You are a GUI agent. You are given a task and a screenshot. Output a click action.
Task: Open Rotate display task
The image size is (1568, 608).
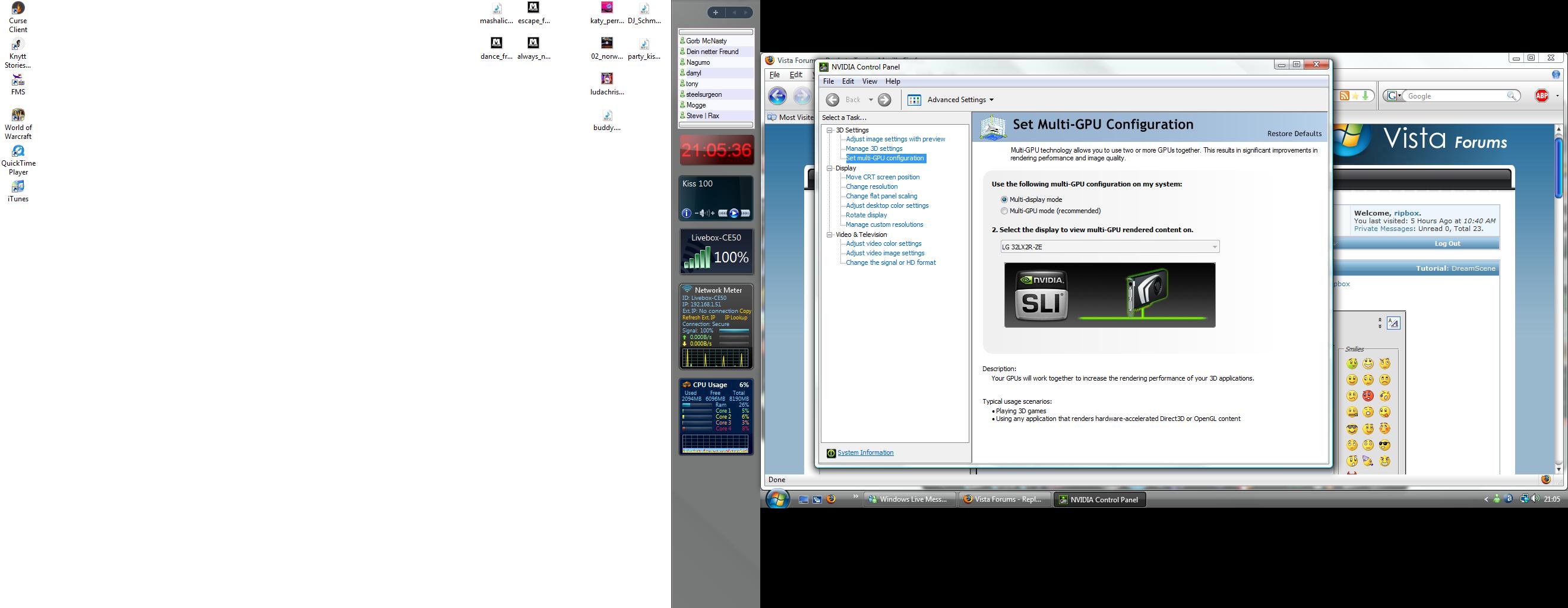pyautogui.click(x=866, y=215)
